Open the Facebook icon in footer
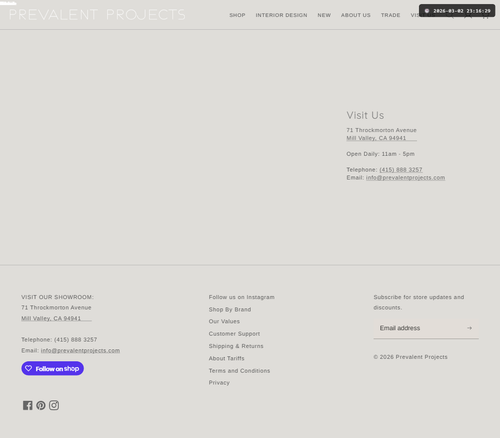This screenshot has height=438, width=500. (x=28, y=405)
